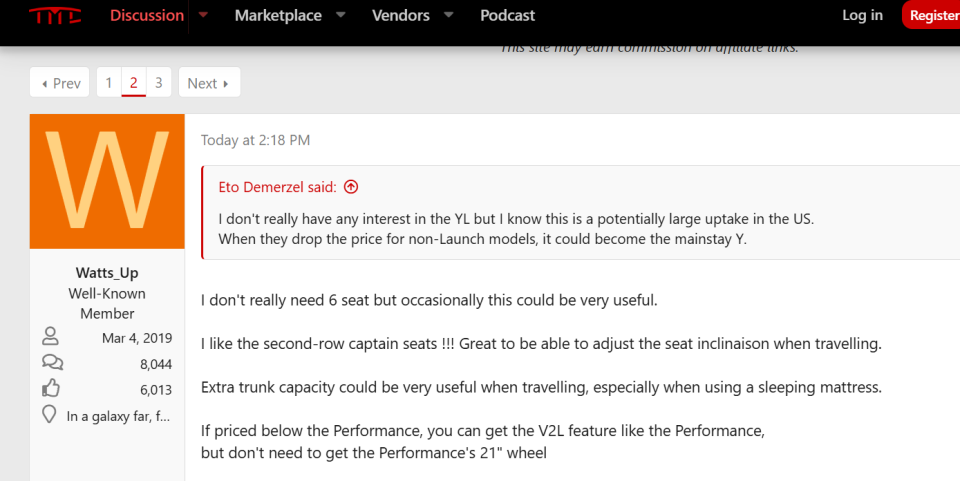The height and width of the screenshot is (481, 960).
Task: Click the messages count speech bubble icon
Action: coord(52,362)
